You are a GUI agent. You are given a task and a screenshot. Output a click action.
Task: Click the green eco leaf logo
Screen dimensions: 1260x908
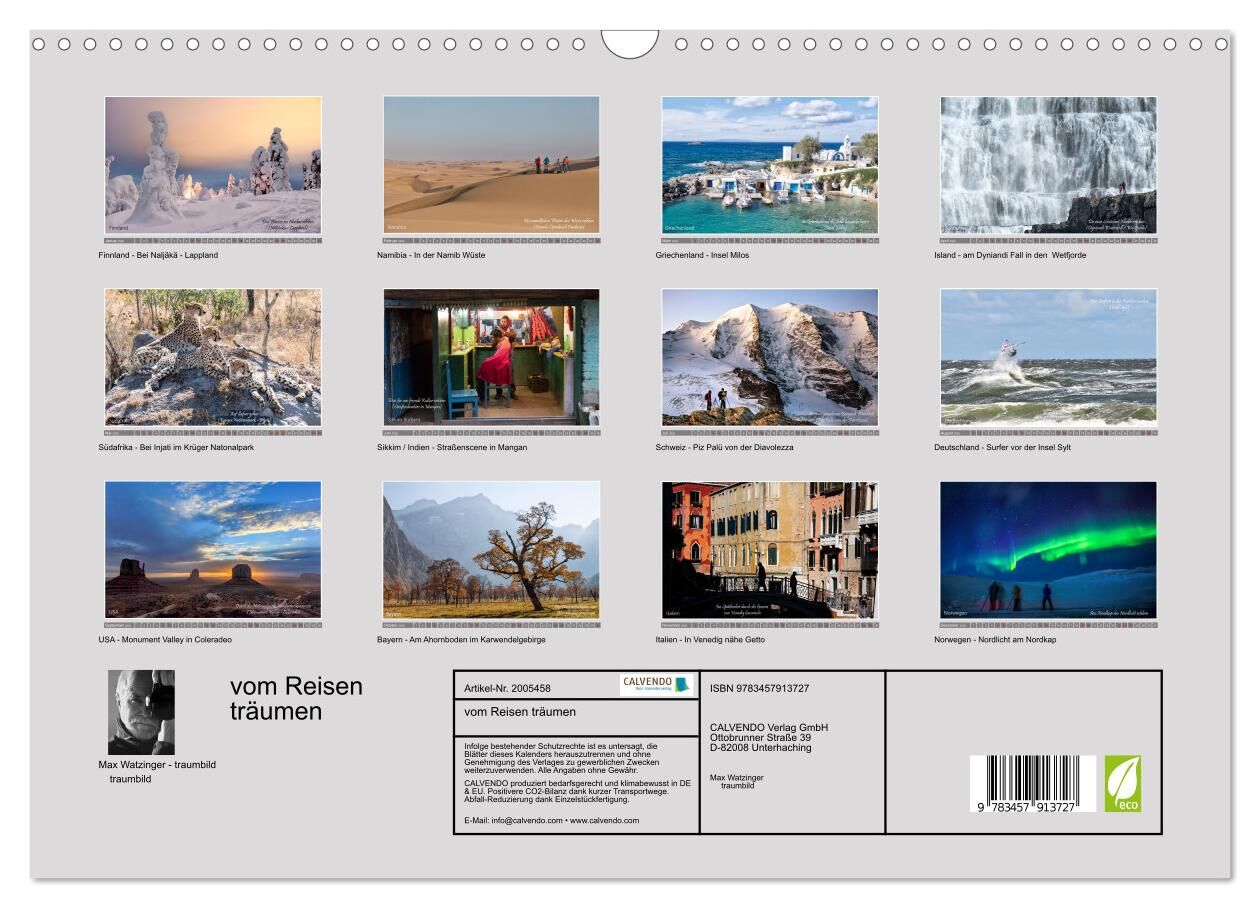coord(1122,783)
